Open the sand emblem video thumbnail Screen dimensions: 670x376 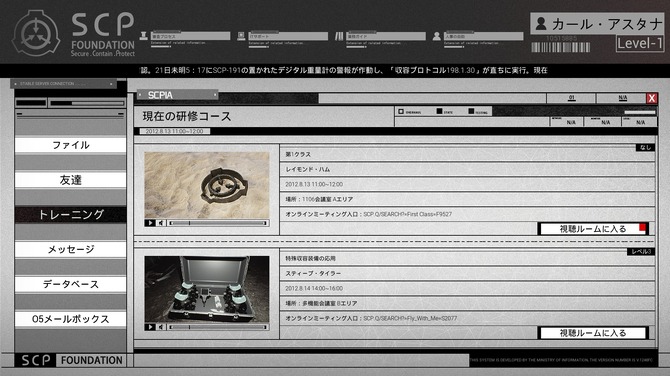(x=207, y=185)
